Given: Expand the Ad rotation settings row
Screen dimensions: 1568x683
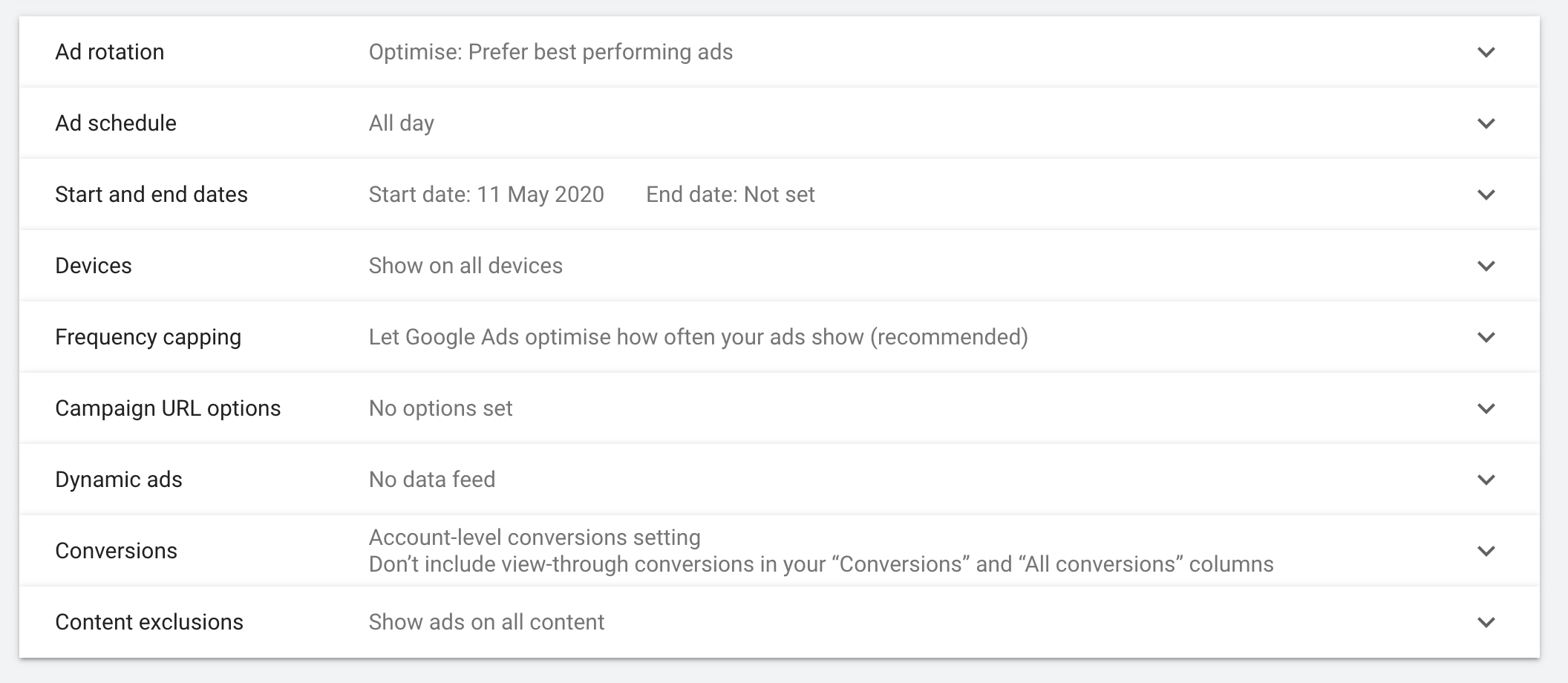Looking at the screenshot, I should coord(1486,52).
